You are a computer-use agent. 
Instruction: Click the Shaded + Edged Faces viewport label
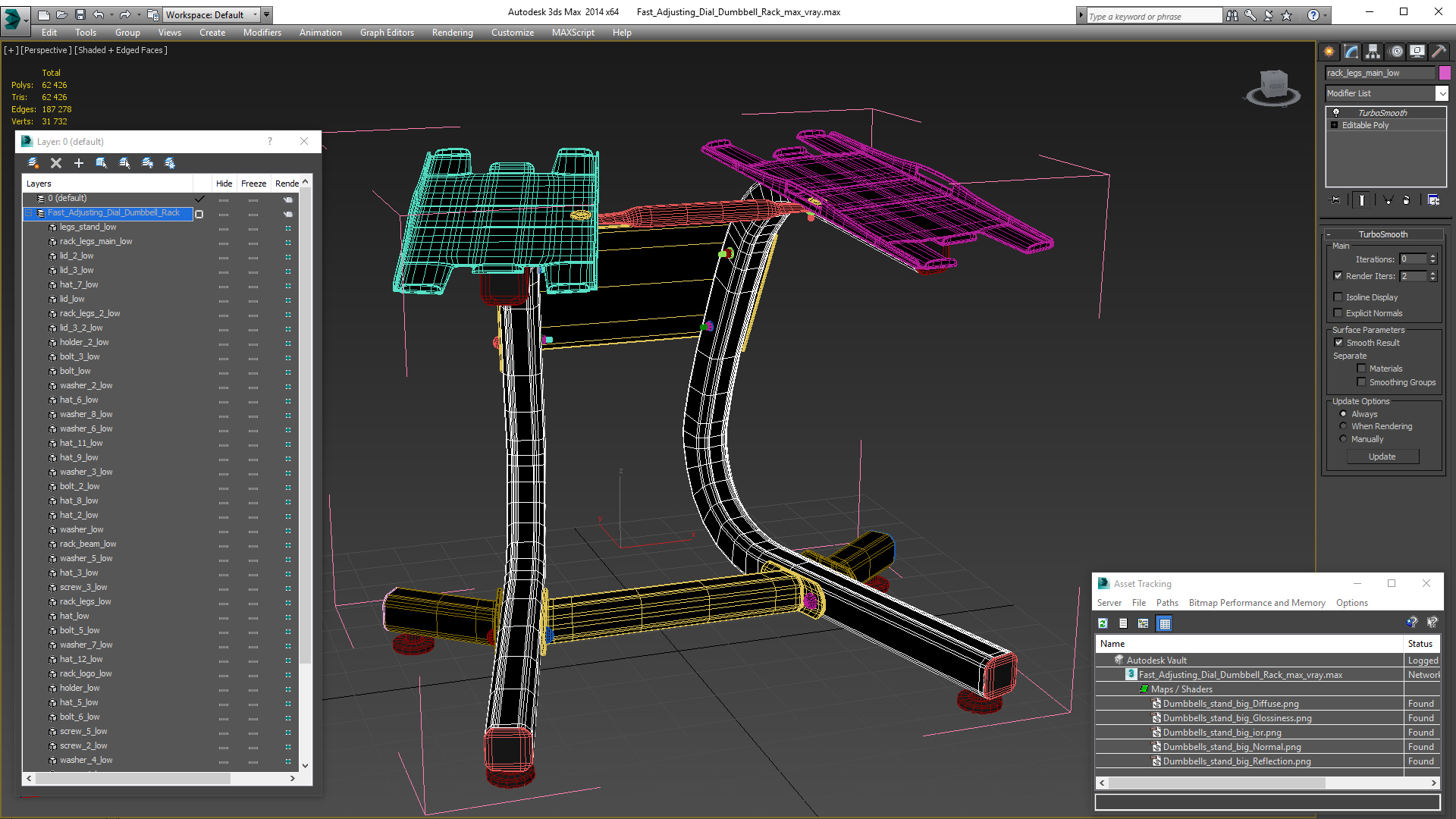point(121,51)
